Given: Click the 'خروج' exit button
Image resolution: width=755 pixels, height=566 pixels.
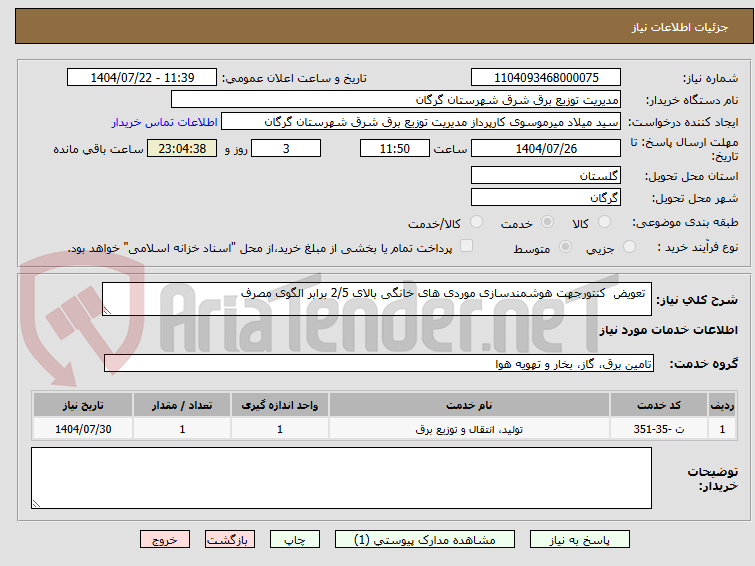Looking at the screenshot, I should (164, 539).
